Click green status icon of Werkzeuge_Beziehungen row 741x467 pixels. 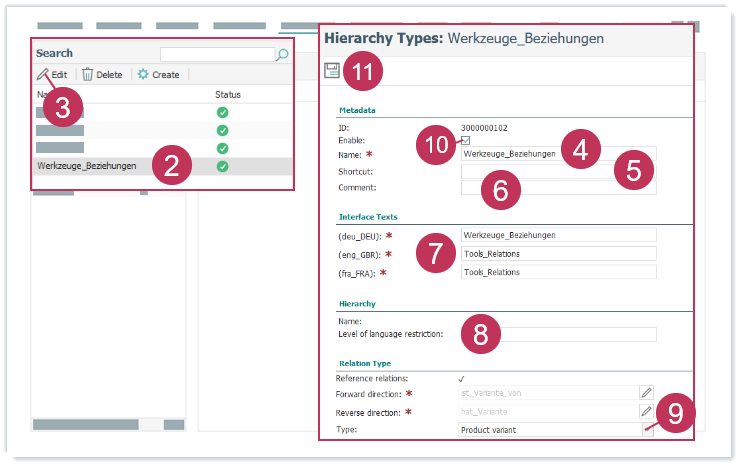coord(222,166)
